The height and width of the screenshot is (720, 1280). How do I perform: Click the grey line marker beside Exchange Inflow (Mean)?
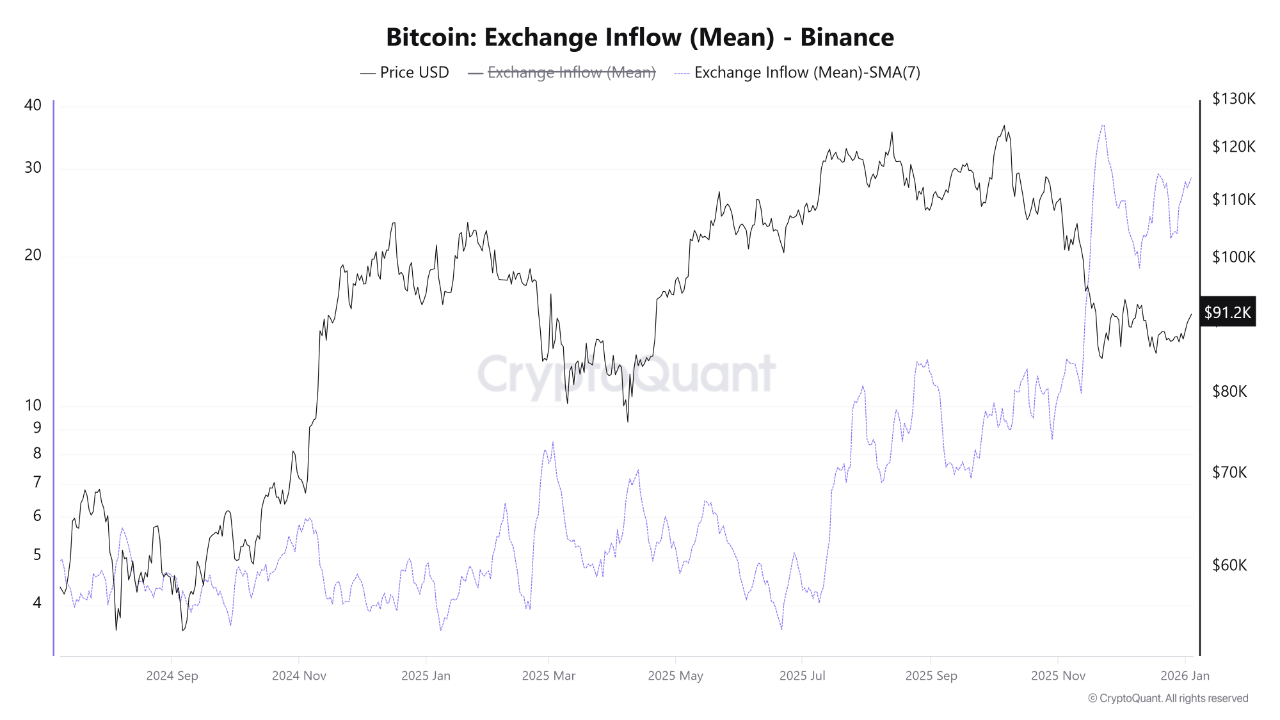point(474,72)
